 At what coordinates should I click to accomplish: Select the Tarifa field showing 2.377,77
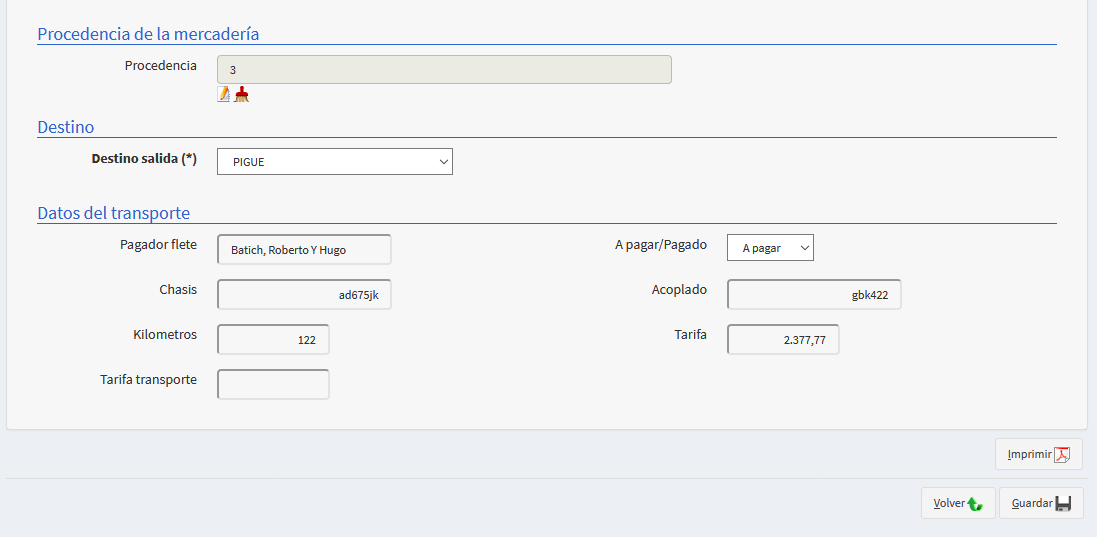click(783, 340)
